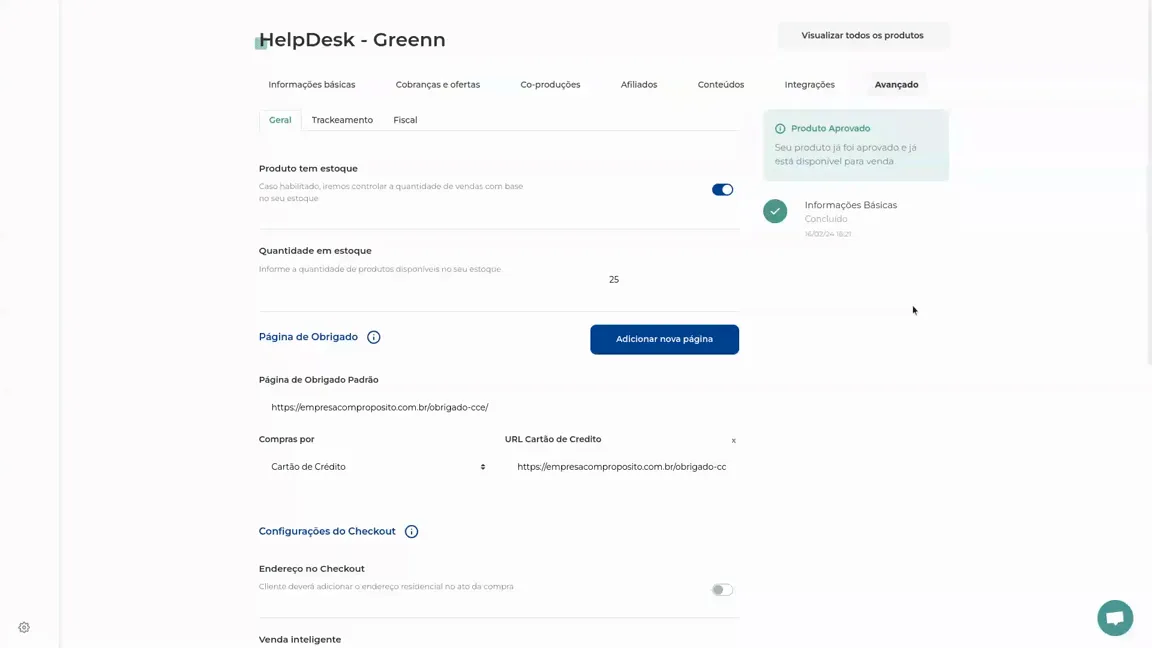Open the Fiscal sub-tab
The image size is (1152, 648).
[405, 120]
